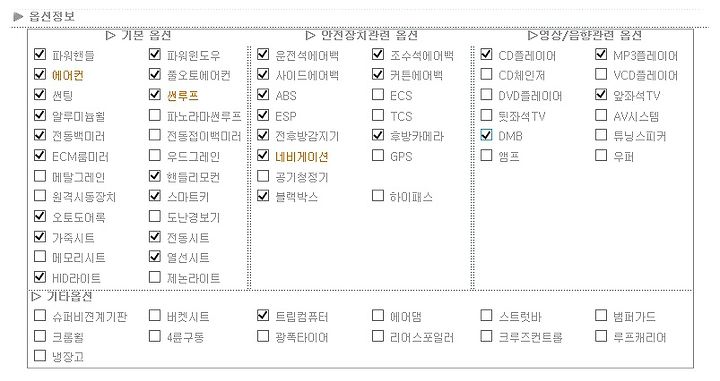Check the 크루즈컨트롤 box
The height and width of the screenshot is (381, 720).
[486, 336]
